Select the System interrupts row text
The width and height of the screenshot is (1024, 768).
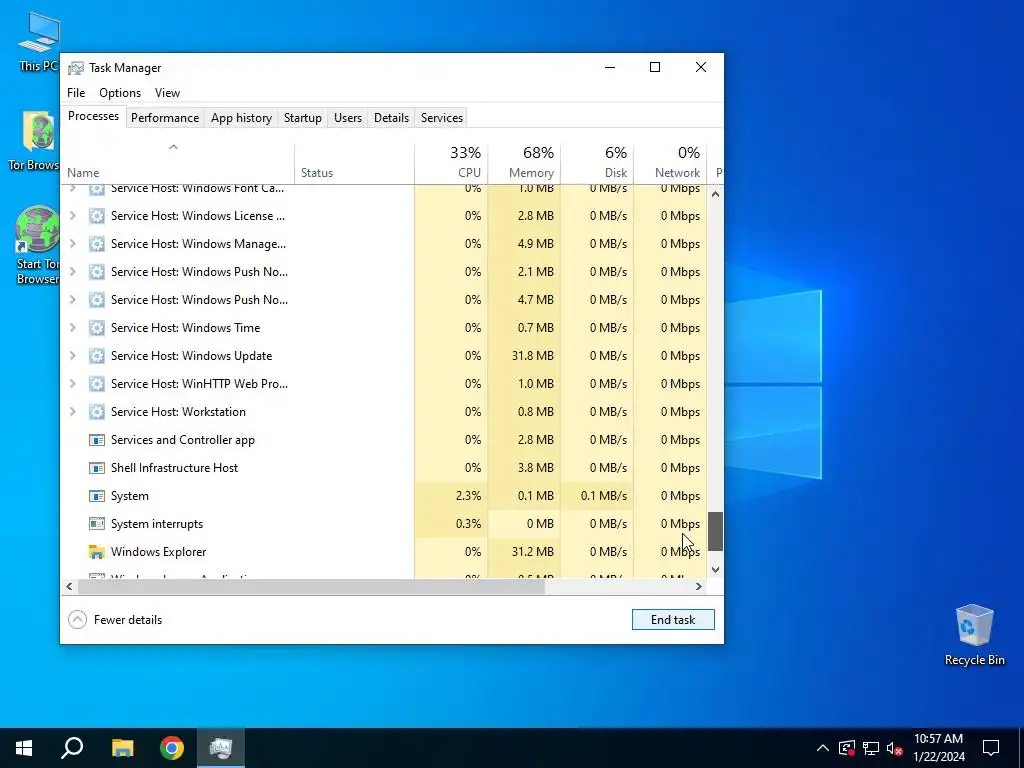(157, 524)
